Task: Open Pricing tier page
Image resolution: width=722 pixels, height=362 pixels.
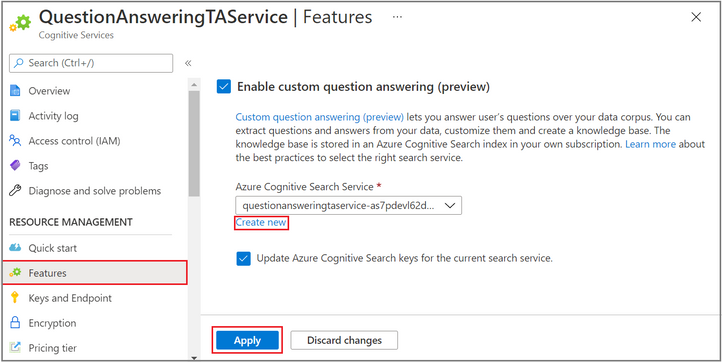Action: pyautogui.click(x=52, y=348)
